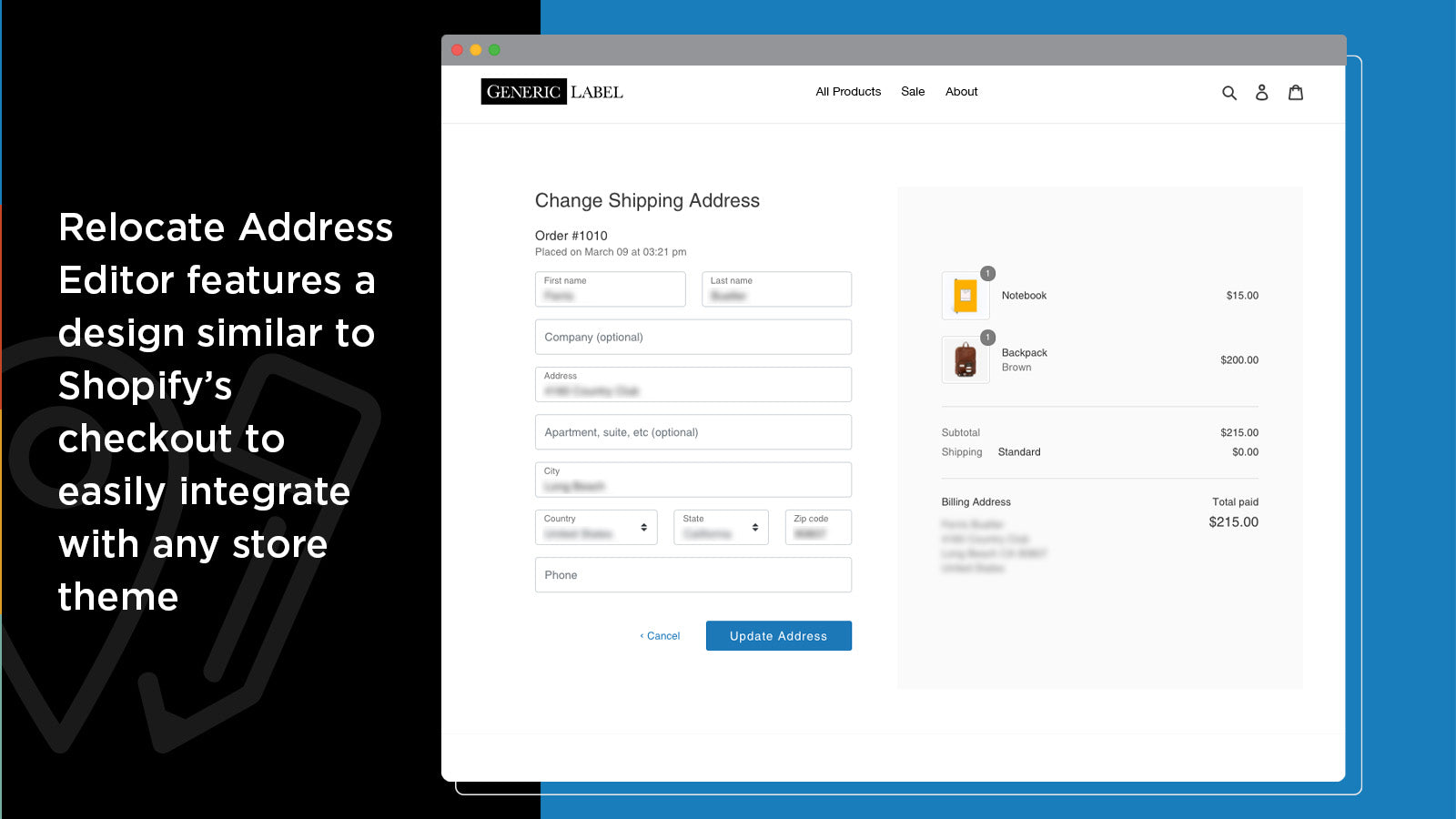Click into the Zip code field
Screen dimensions: 1456x819
pos(817,528)
